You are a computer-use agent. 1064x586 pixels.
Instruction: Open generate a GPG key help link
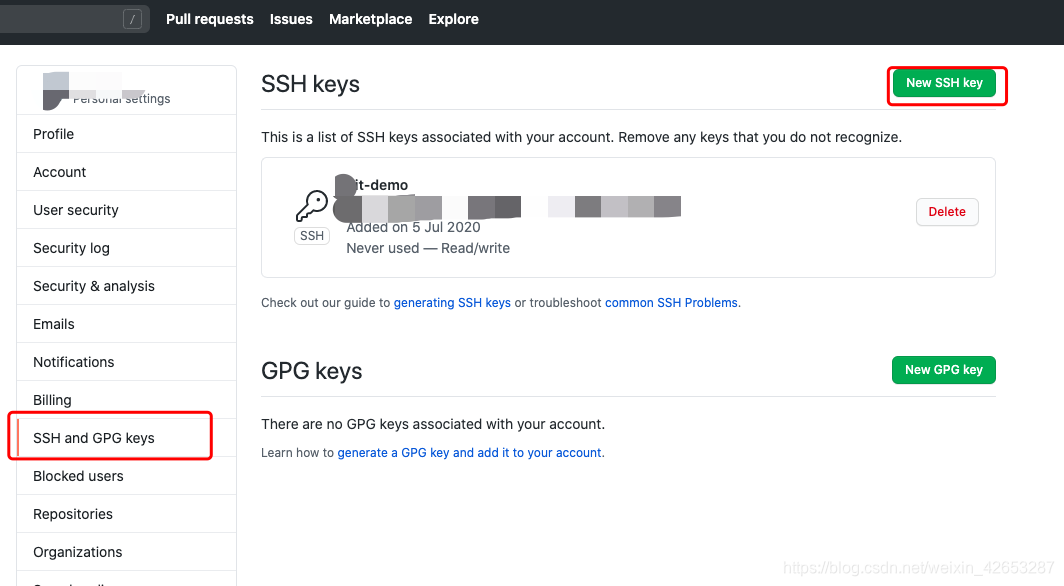[x=470, y=452]
